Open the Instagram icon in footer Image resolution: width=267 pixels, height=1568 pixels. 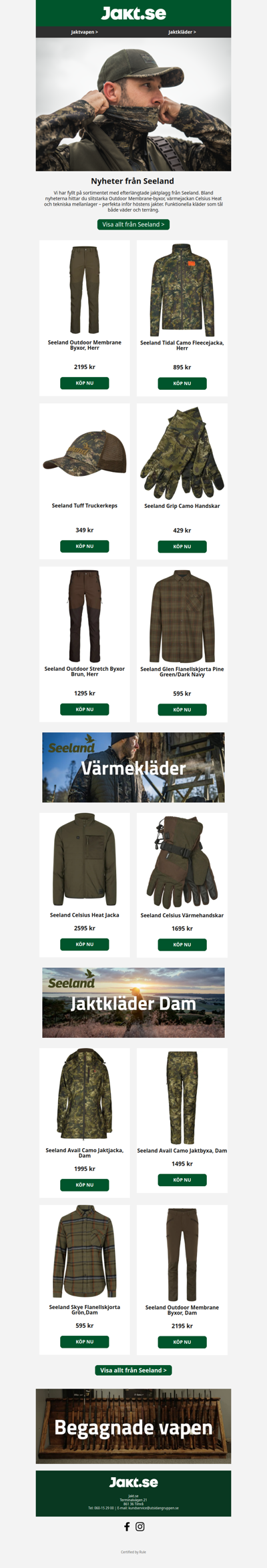click(x=140, y=1526)
